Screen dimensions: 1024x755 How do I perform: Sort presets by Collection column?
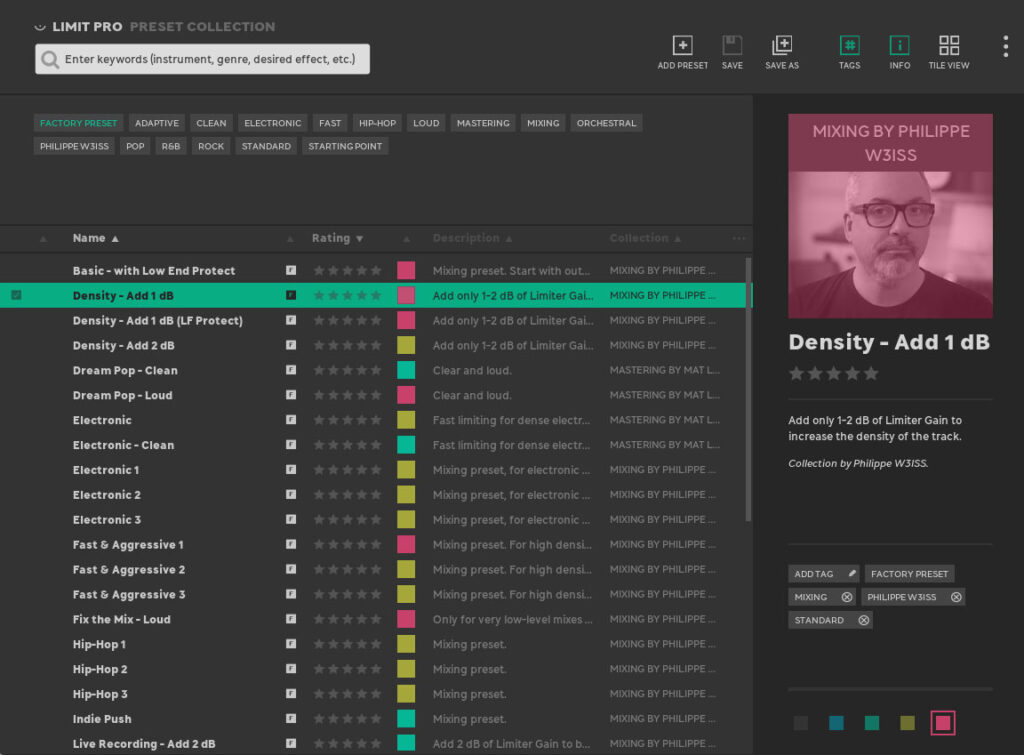click(645, 238)
